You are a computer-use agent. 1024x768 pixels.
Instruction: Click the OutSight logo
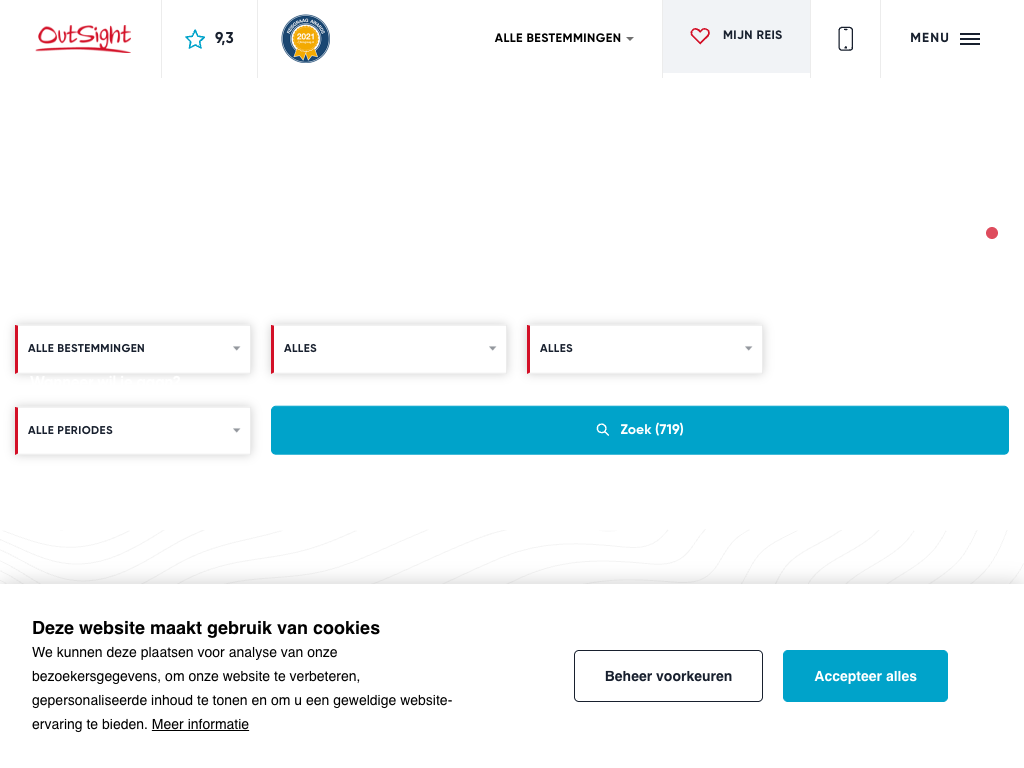pos(84,38)
